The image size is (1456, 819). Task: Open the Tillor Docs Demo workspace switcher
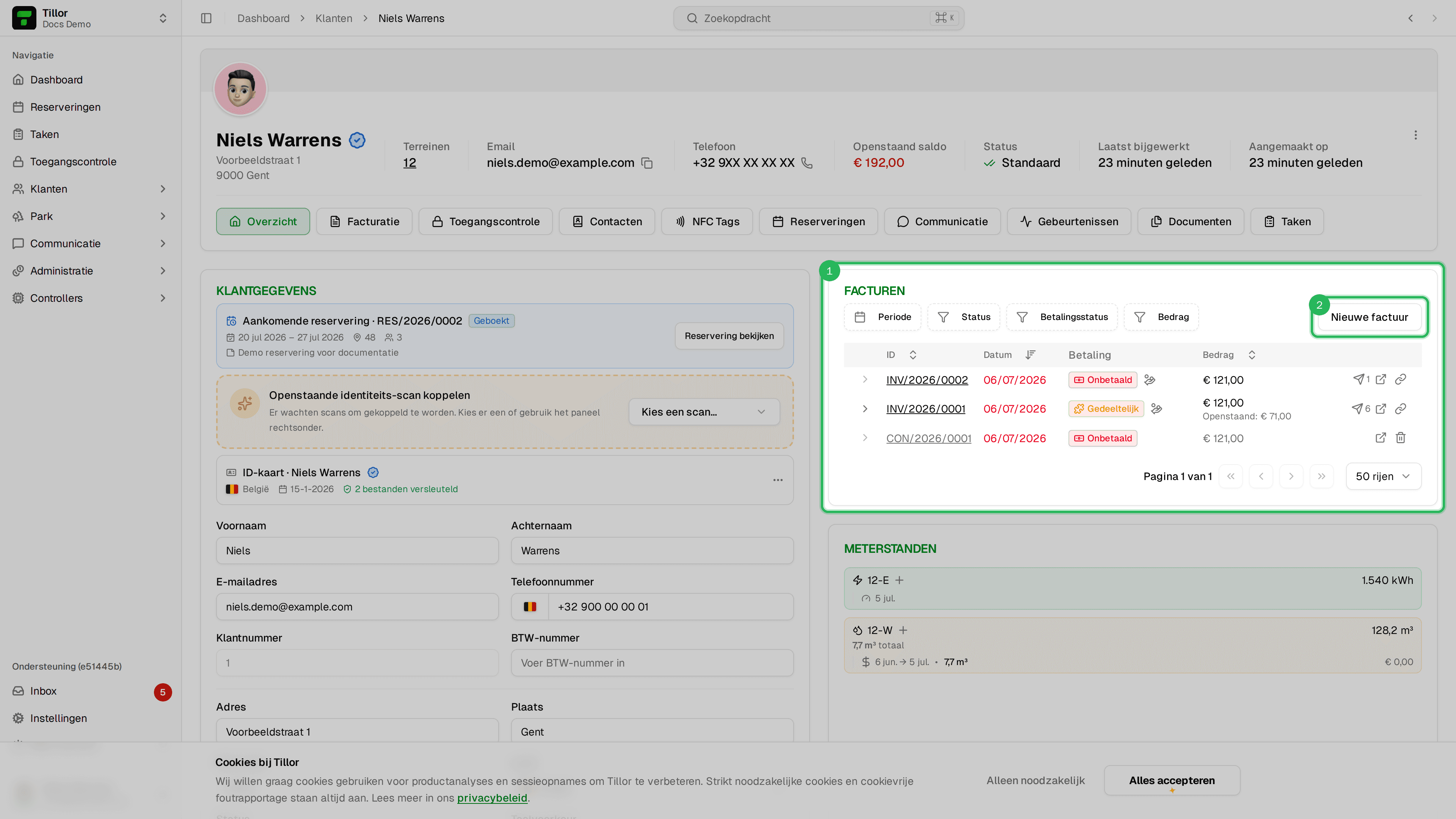point(91,18)
